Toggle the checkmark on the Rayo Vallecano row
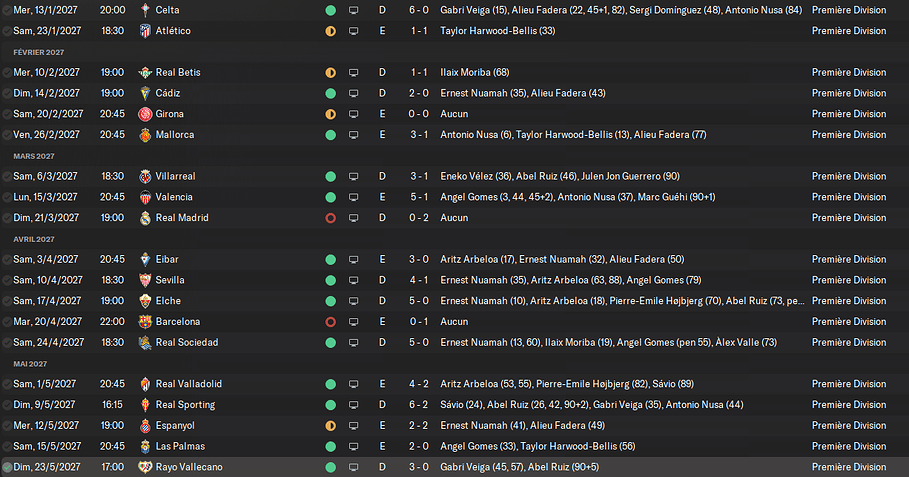Screen dimensions: 909x477 (7, 467)
